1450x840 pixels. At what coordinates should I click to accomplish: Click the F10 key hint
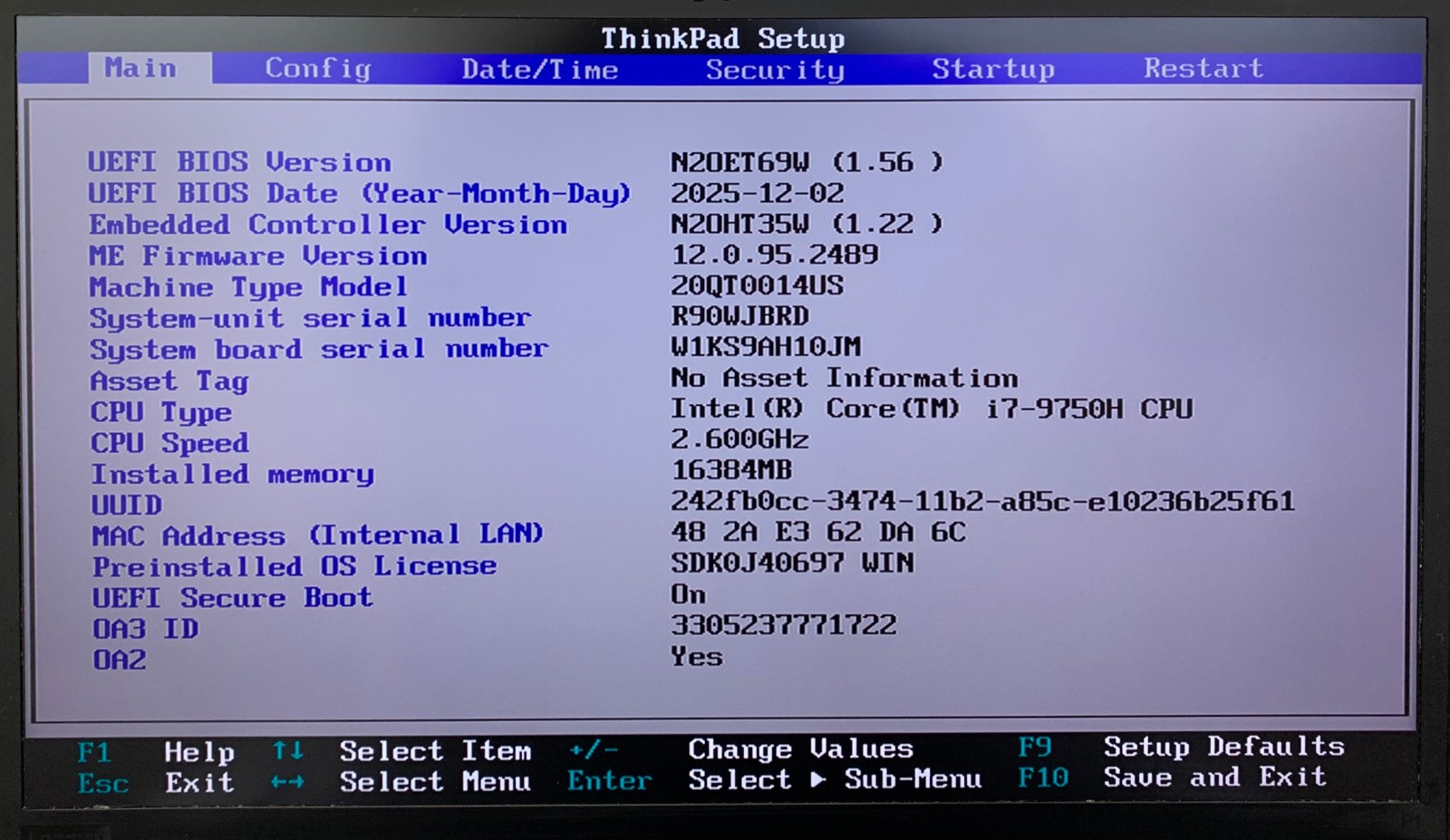coord(1043,778)
